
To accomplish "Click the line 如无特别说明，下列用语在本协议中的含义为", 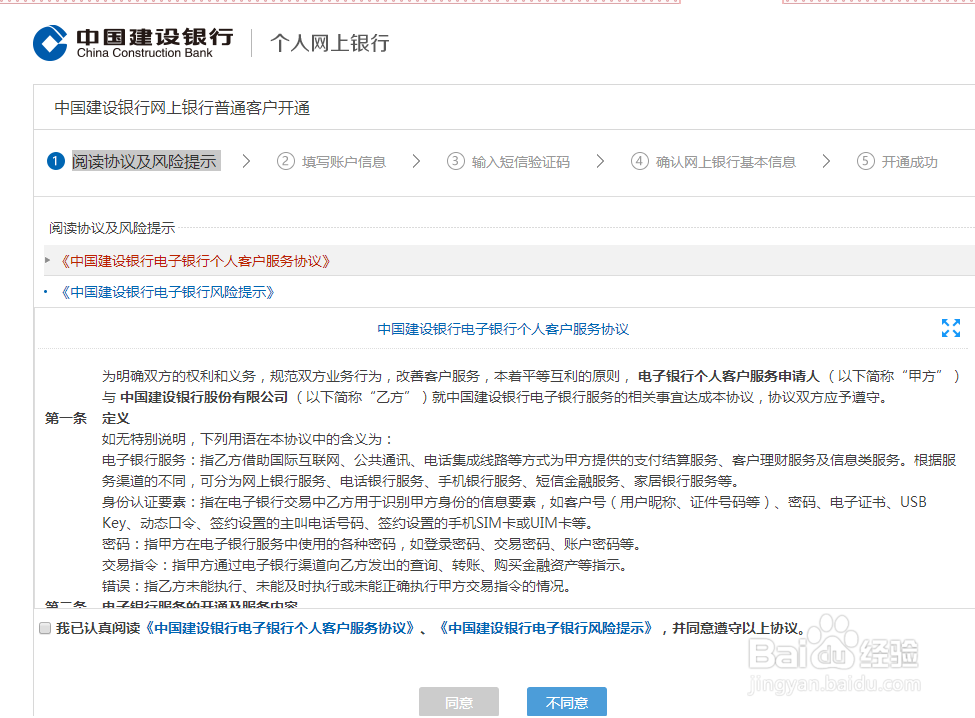I will coord(247,440).
